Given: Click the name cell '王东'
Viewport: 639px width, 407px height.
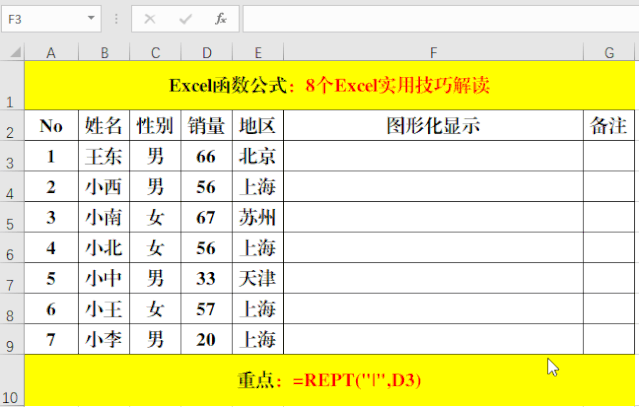Looking at the screenshot, I should click(x=104, y=156).
